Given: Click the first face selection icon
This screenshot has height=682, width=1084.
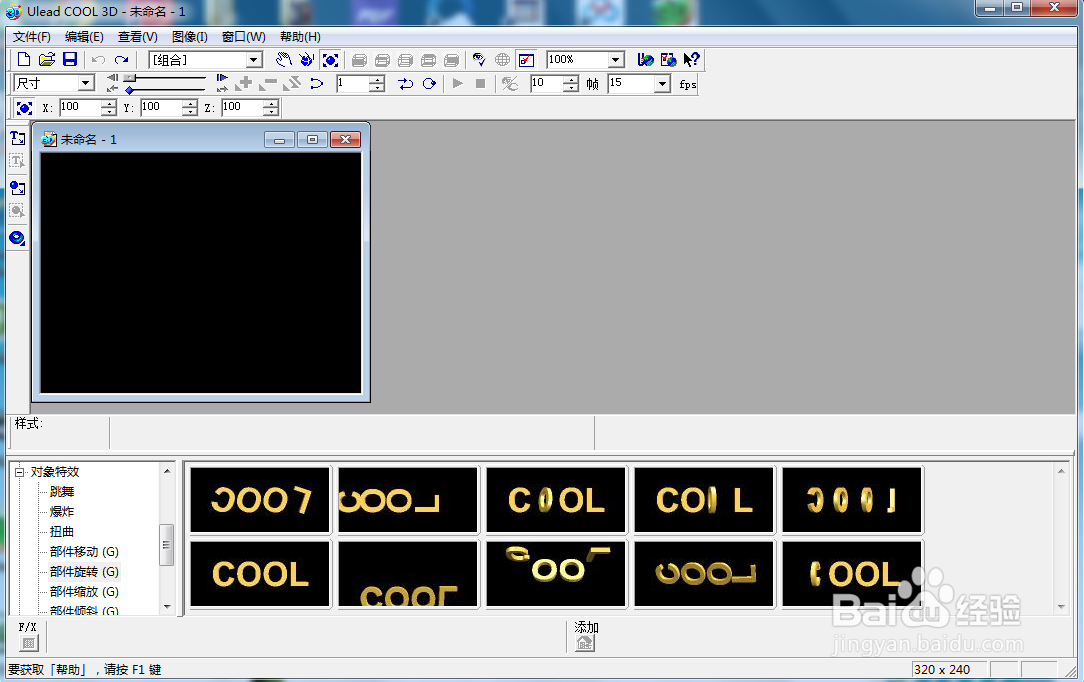Looking at the screenshot, I should (x=359, y=60).
